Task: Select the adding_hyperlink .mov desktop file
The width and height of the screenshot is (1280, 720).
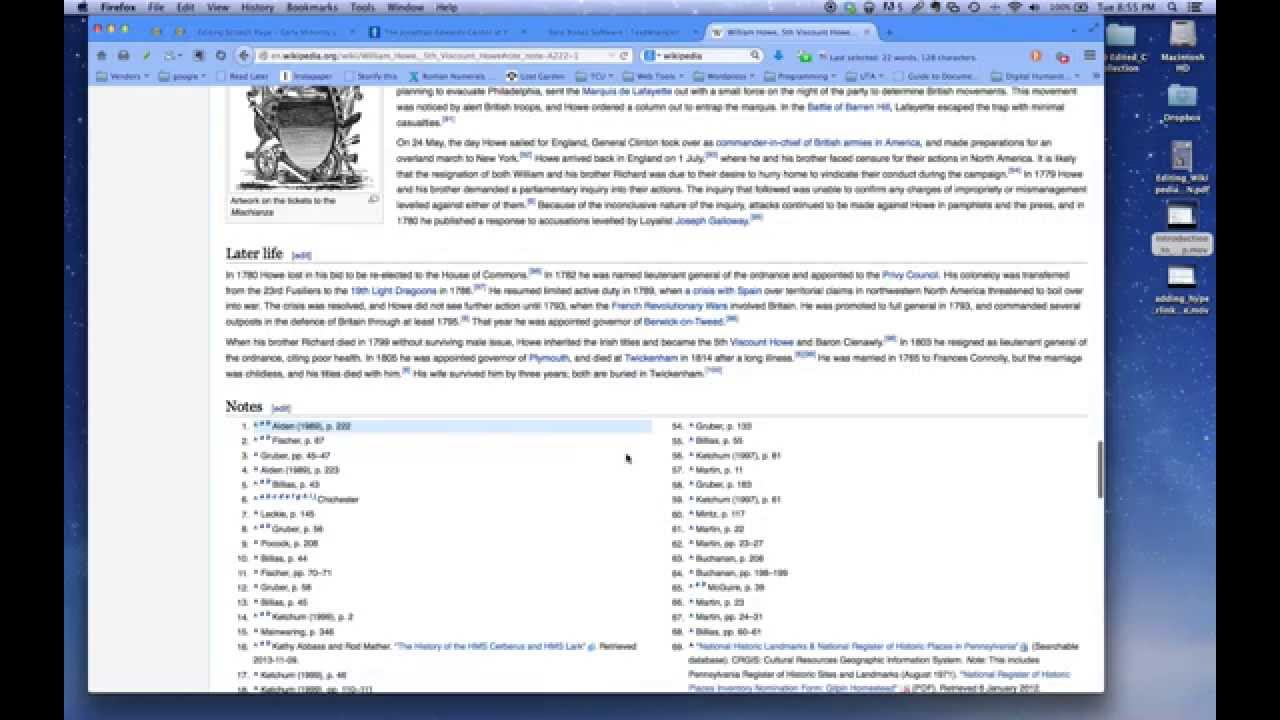Action: click(1181, 290)
